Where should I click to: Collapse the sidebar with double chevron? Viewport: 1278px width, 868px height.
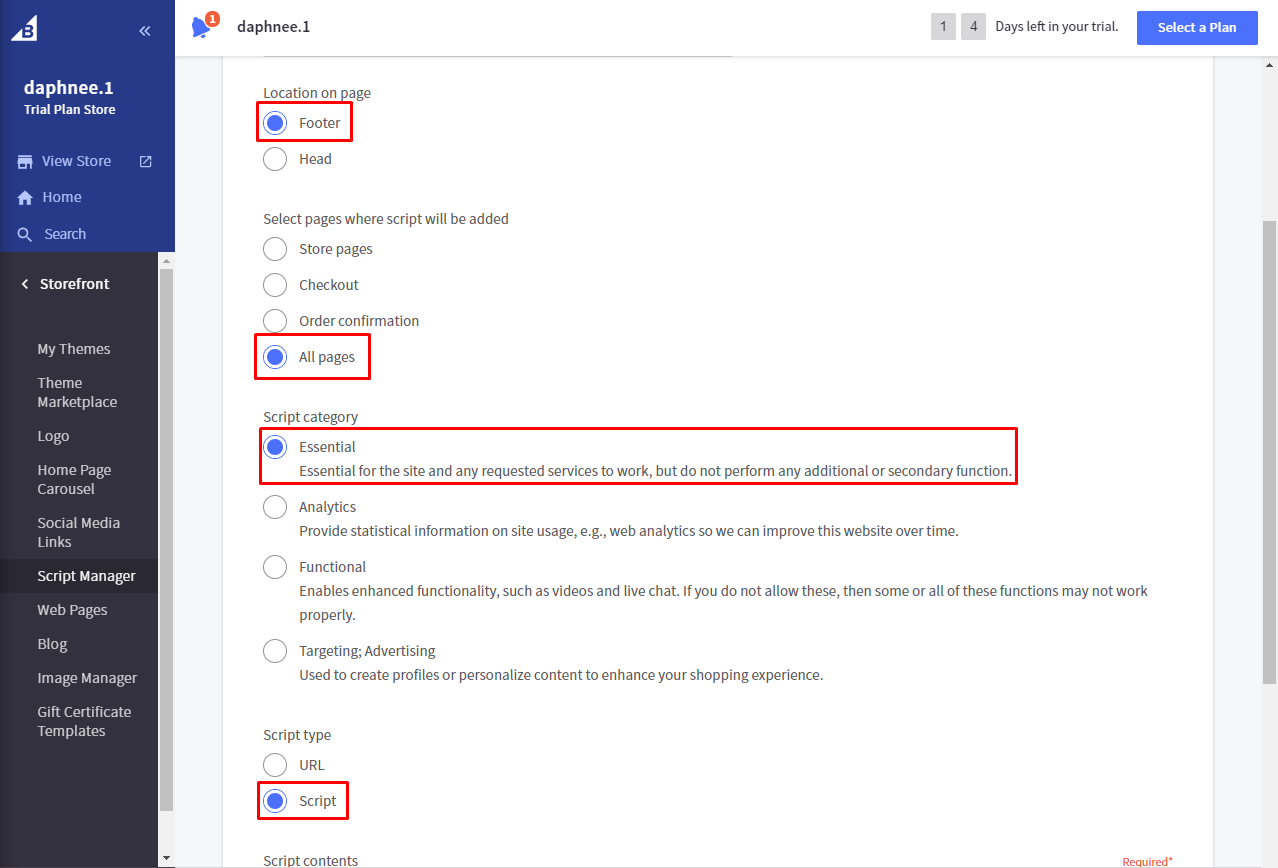tap(145, 31)
